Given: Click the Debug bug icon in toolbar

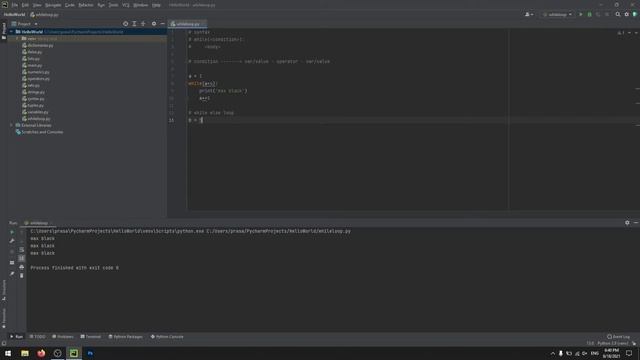Looking at the screenshot, I should (589, 15).
